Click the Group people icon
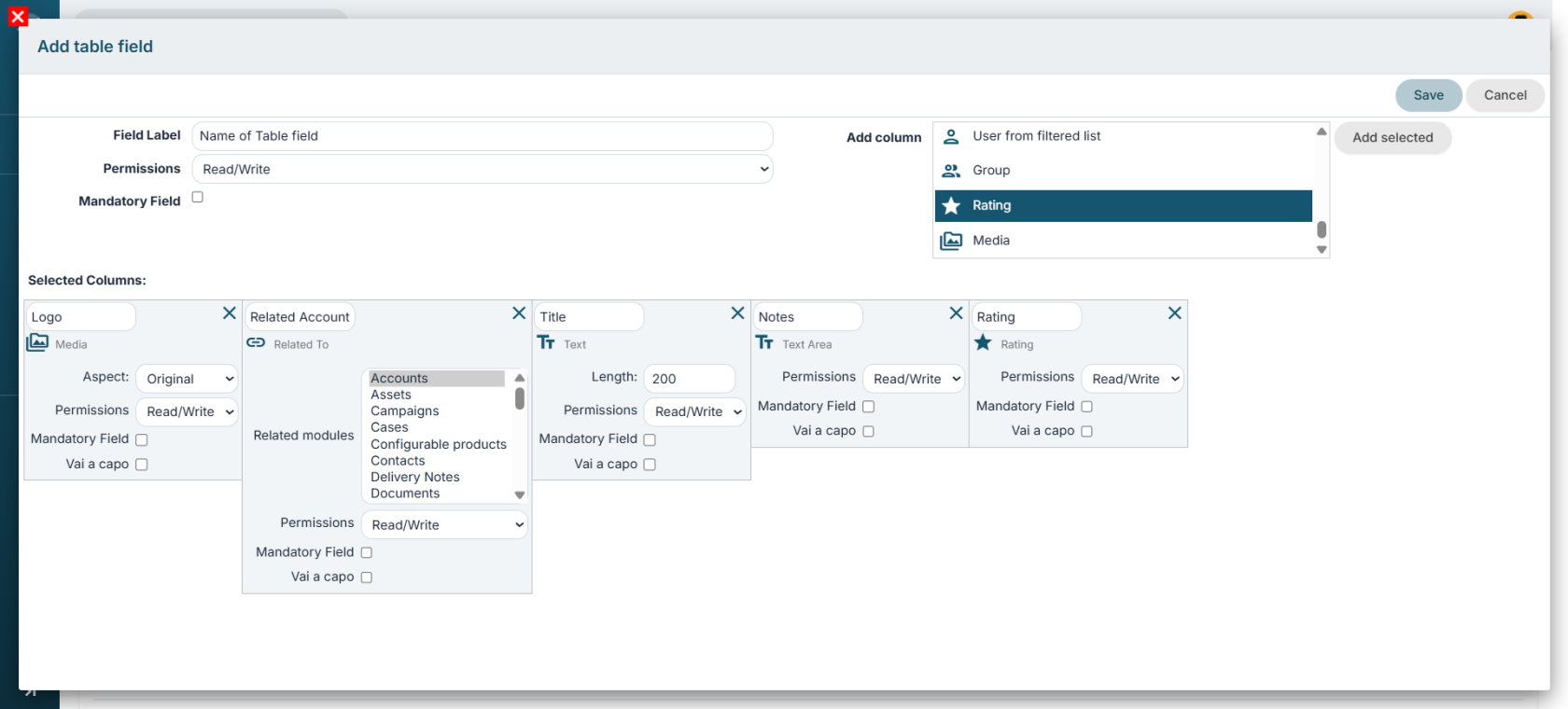Screen dimensions: 1568x709 (x=951, y=171)
